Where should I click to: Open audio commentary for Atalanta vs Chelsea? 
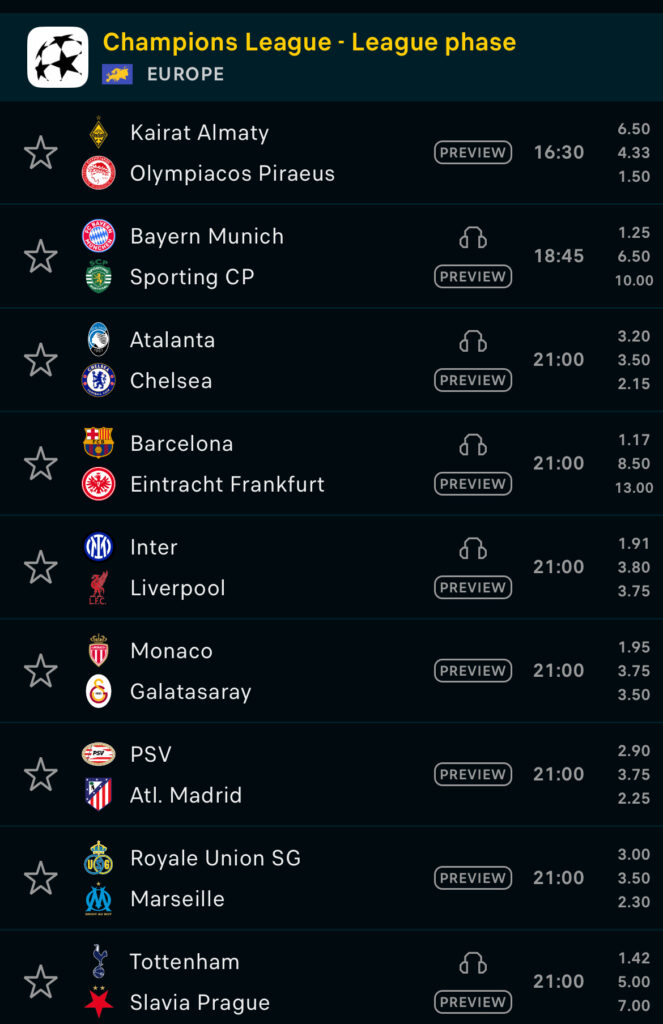[473, 341]
